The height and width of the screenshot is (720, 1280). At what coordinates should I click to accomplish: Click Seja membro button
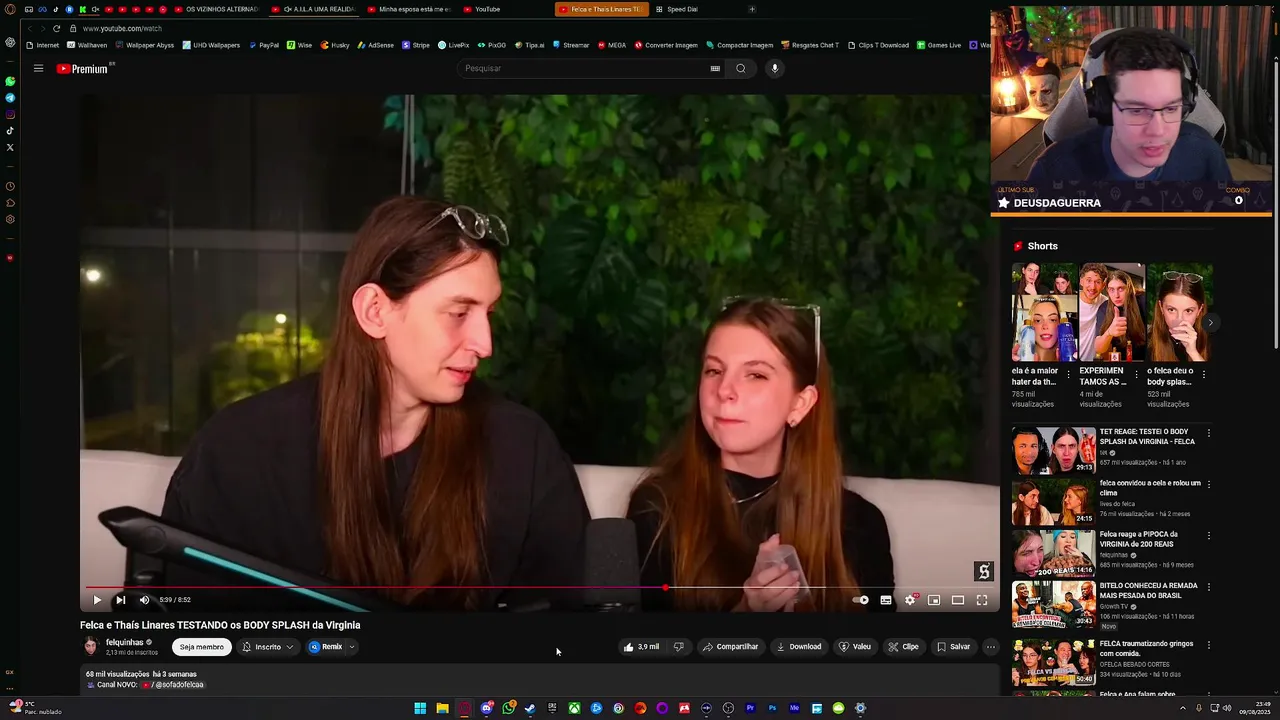[201, 647]
